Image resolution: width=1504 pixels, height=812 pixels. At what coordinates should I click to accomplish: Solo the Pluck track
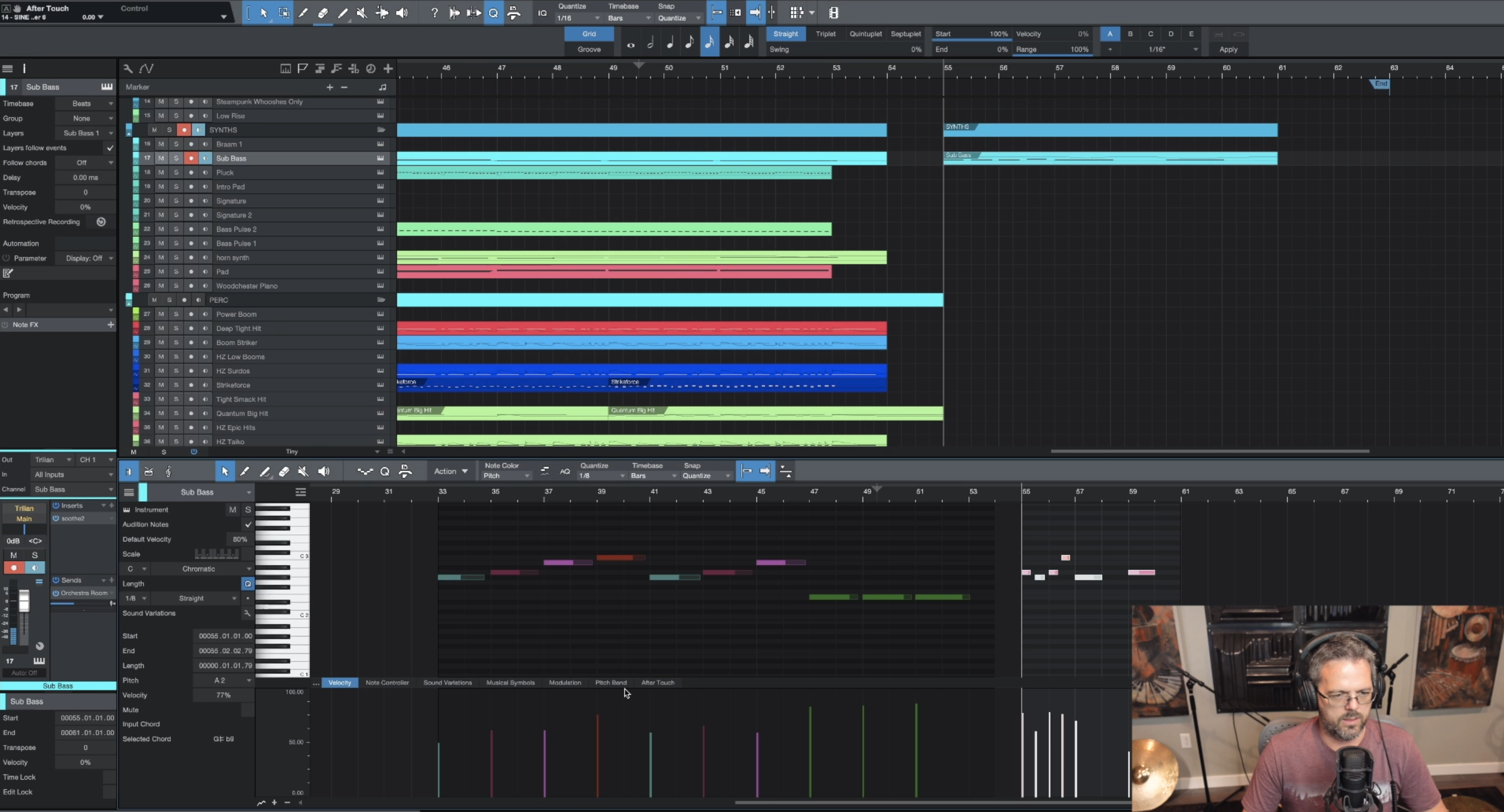pyautogui.click(x=176, y=172)
